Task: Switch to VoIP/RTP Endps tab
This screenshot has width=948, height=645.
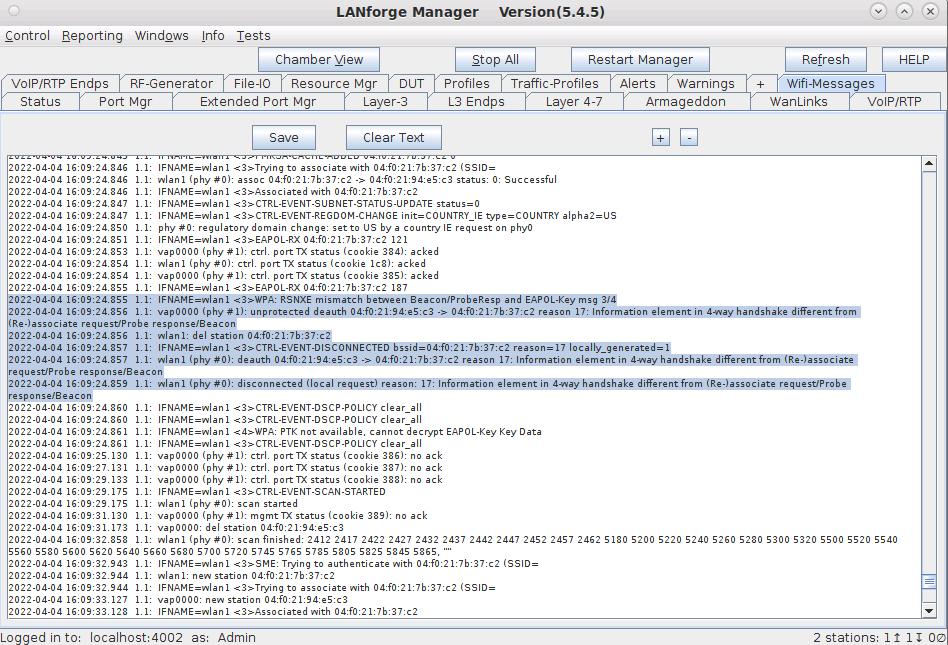Action: click(60, 83)
